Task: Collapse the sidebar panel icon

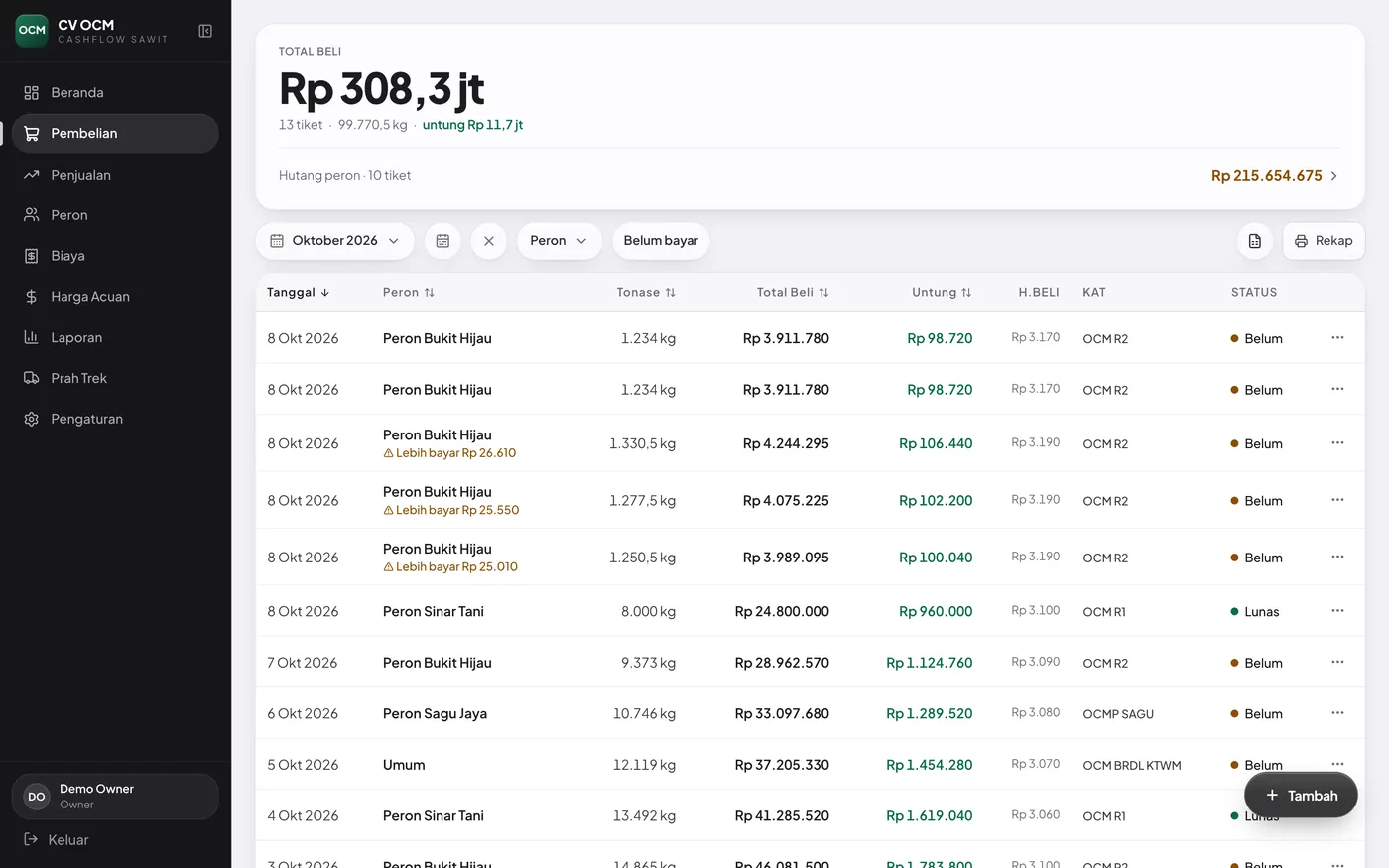Action: click(205, 31)
